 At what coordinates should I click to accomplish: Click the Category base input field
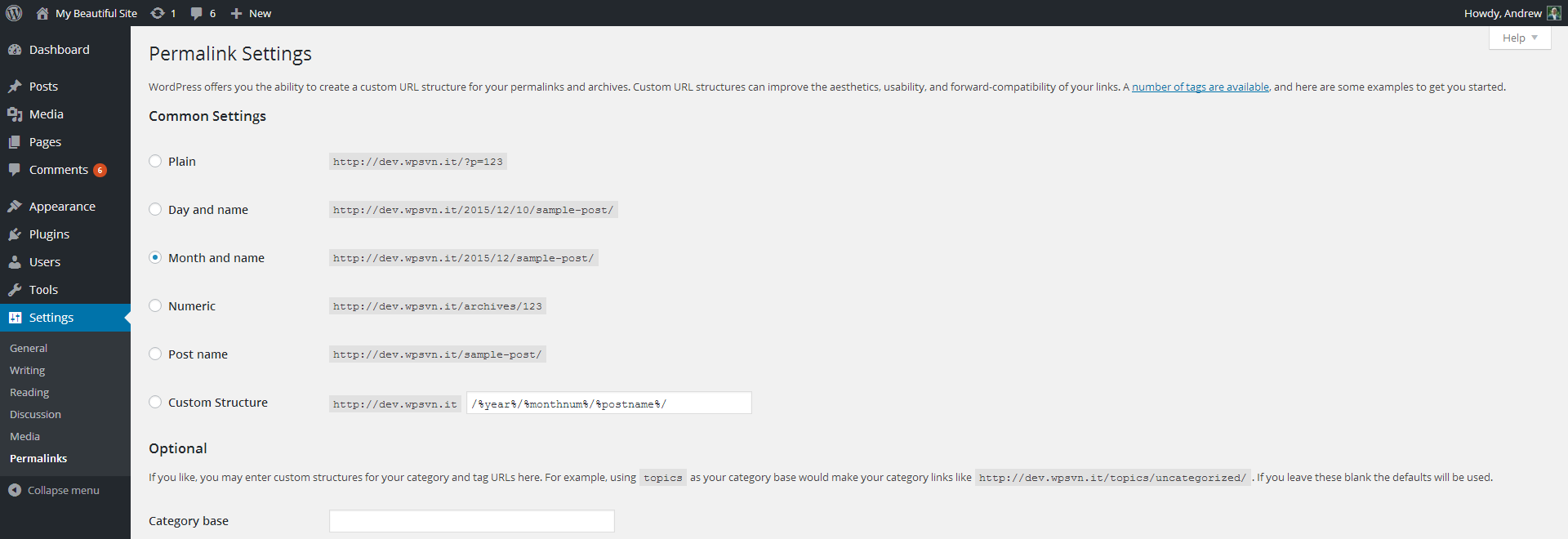coord(471,521)
